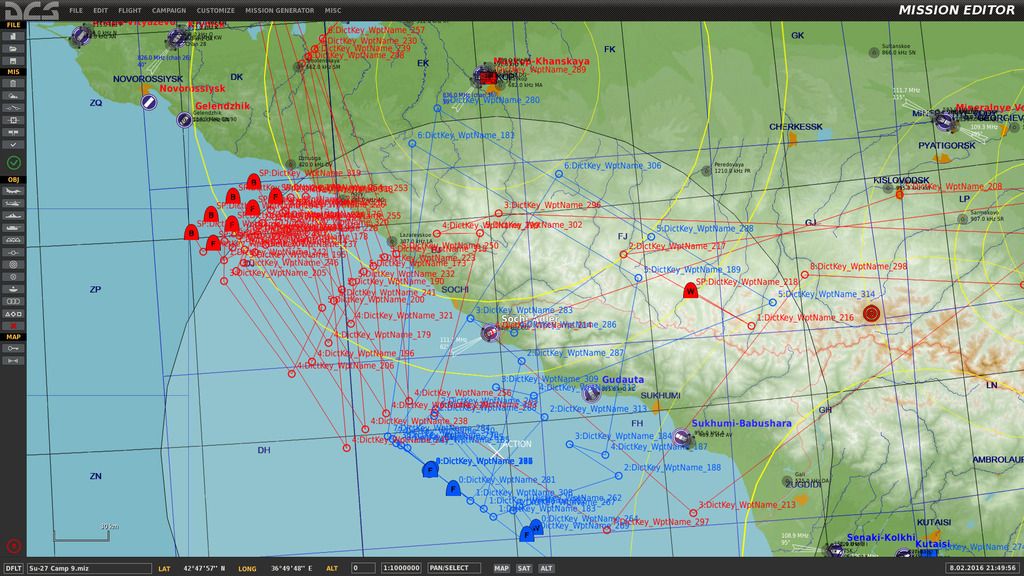
Task: Click the DFLT button in status bar
Action: tap(13, 568)
